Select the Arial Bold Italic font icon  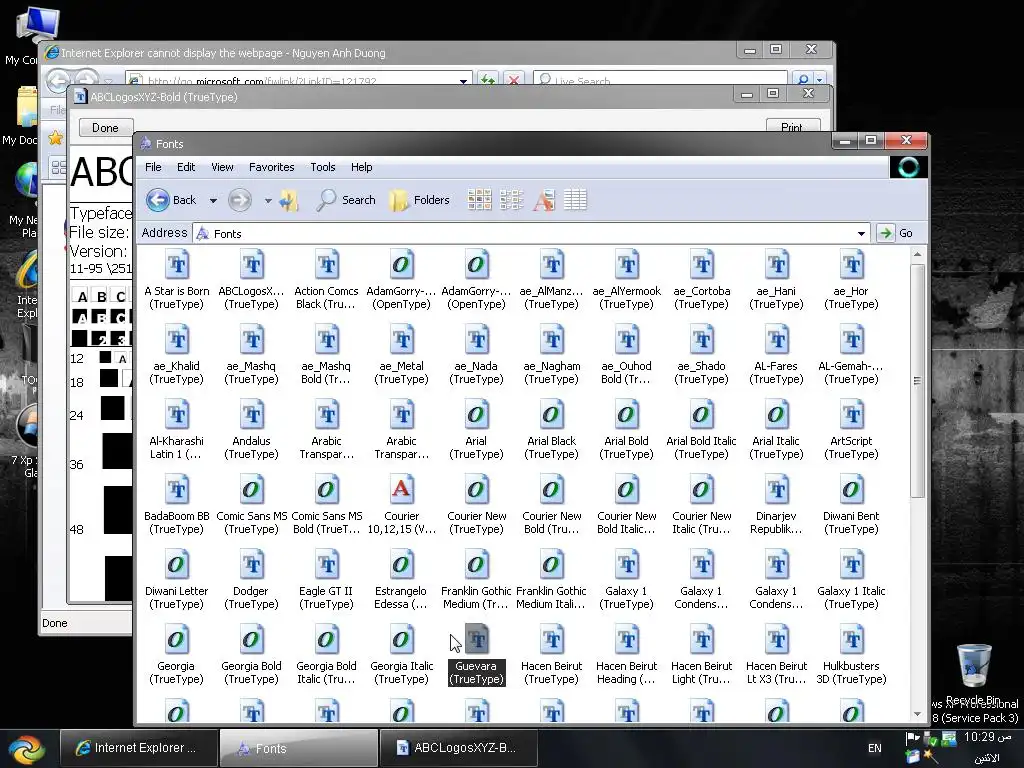(702, 415)
